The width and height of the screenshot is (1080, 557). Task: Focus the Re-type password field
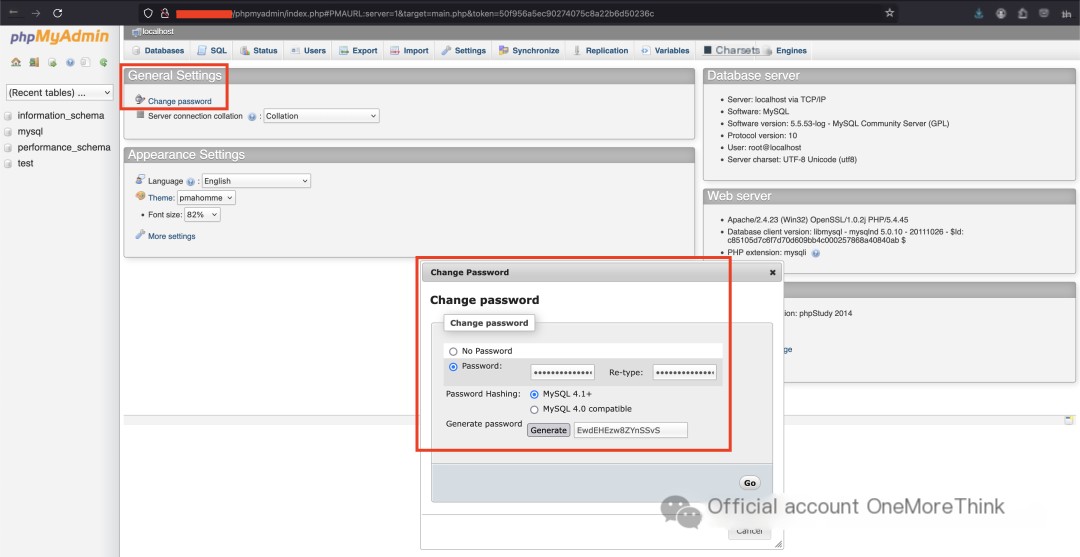tap(685, 372)
